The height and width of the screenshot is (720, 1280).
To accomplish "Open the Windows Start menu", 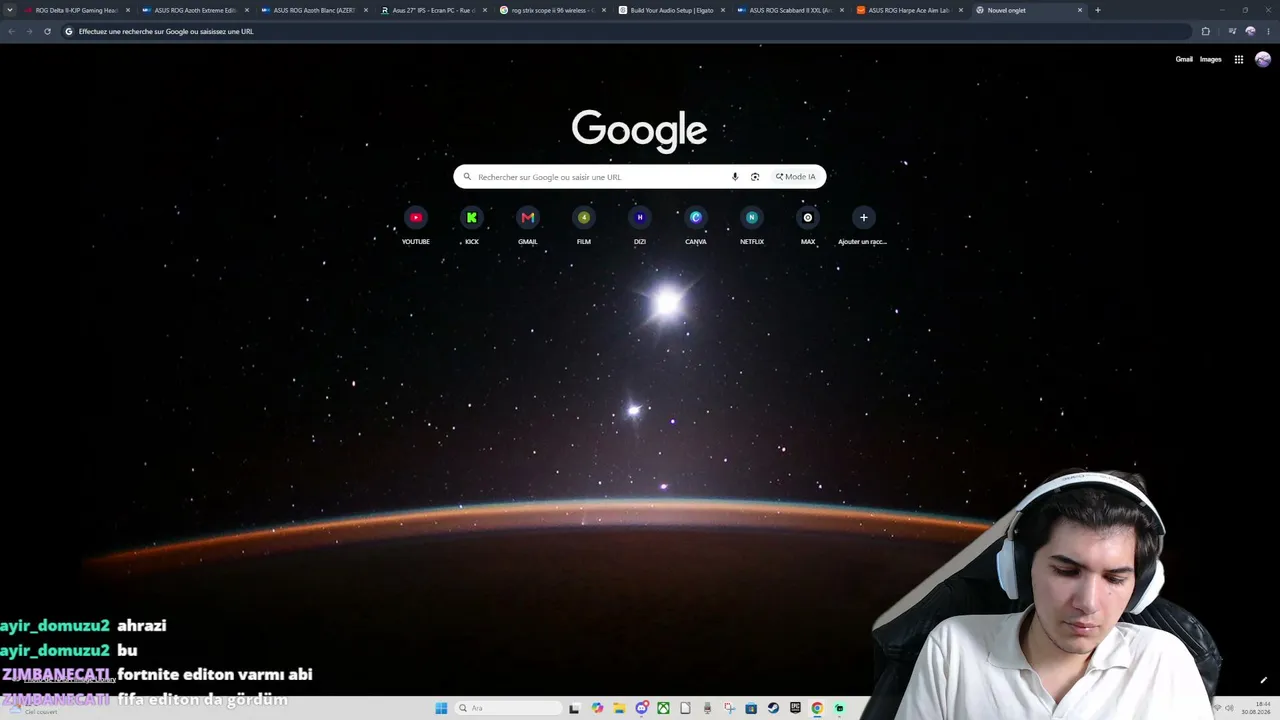I will click(441, 708).
